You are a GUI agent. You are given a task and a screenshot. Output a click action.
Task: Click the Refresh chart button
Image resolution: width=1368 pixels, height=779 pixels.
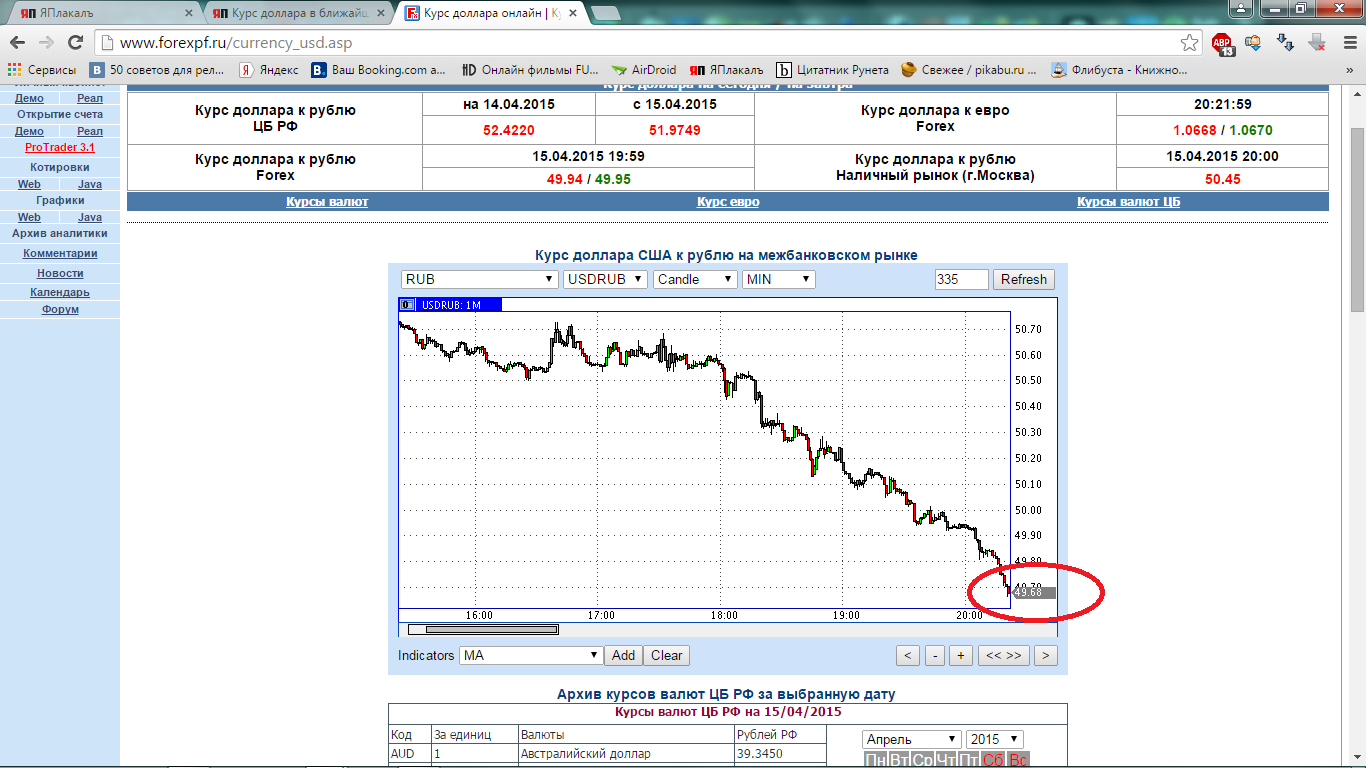1023,279
